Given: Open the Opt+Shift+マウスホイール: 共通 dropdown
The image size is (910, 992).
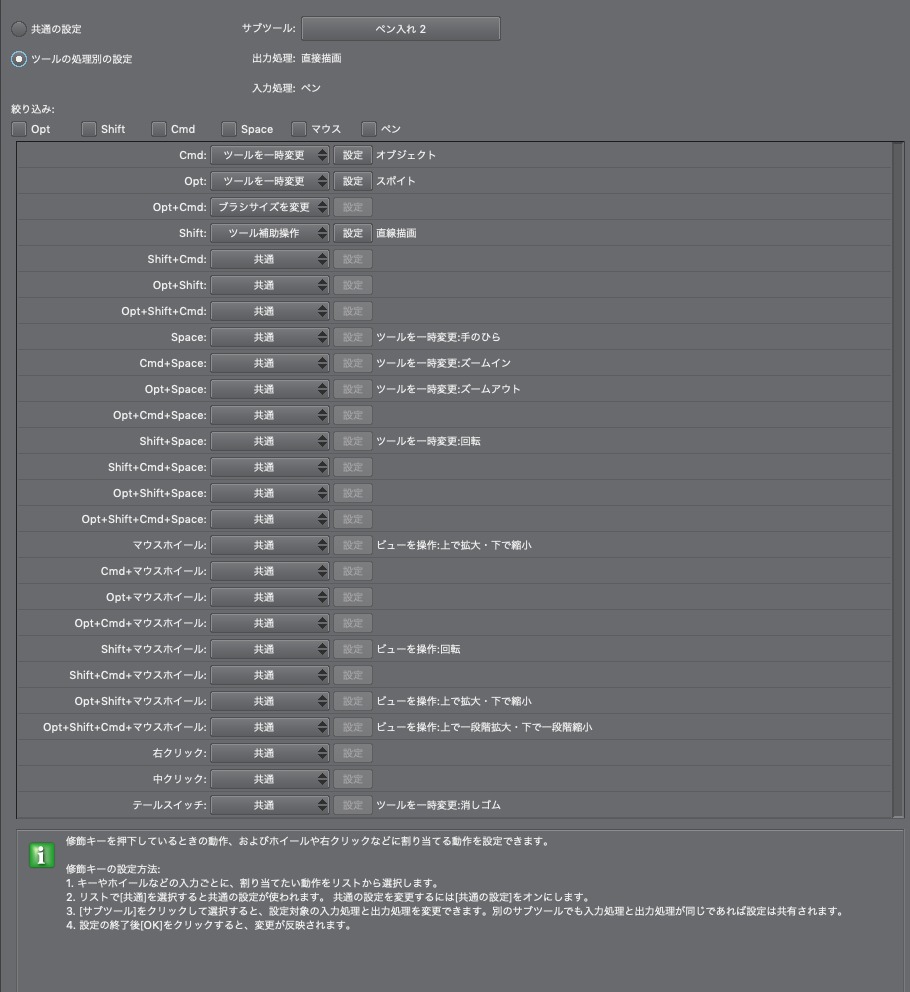Looking at the screenshot, I should pyautogui.click(x=270, y=701).
